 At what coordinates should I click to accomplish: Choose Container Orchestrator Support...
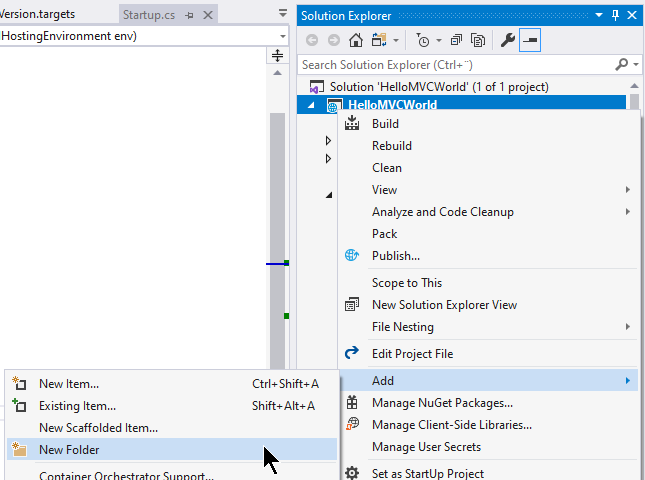(x=172, y=475)
